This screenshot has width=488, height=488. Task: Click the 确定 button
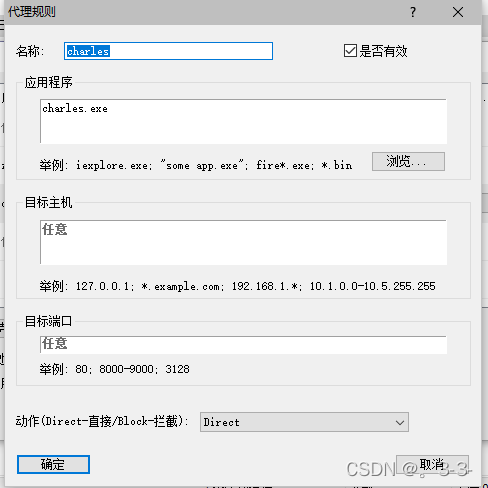[53, 464]
